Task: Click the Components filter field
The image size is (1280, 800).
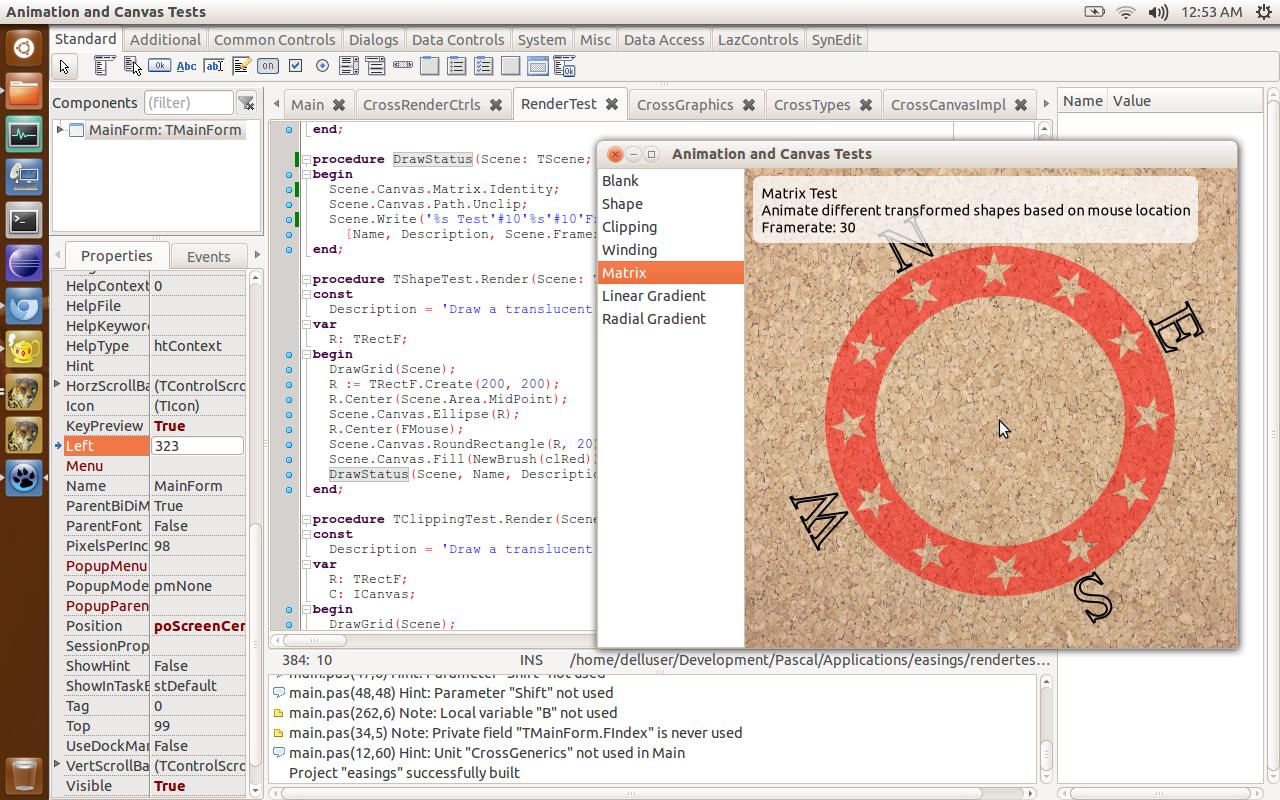Action: click(x=189, y=103)
